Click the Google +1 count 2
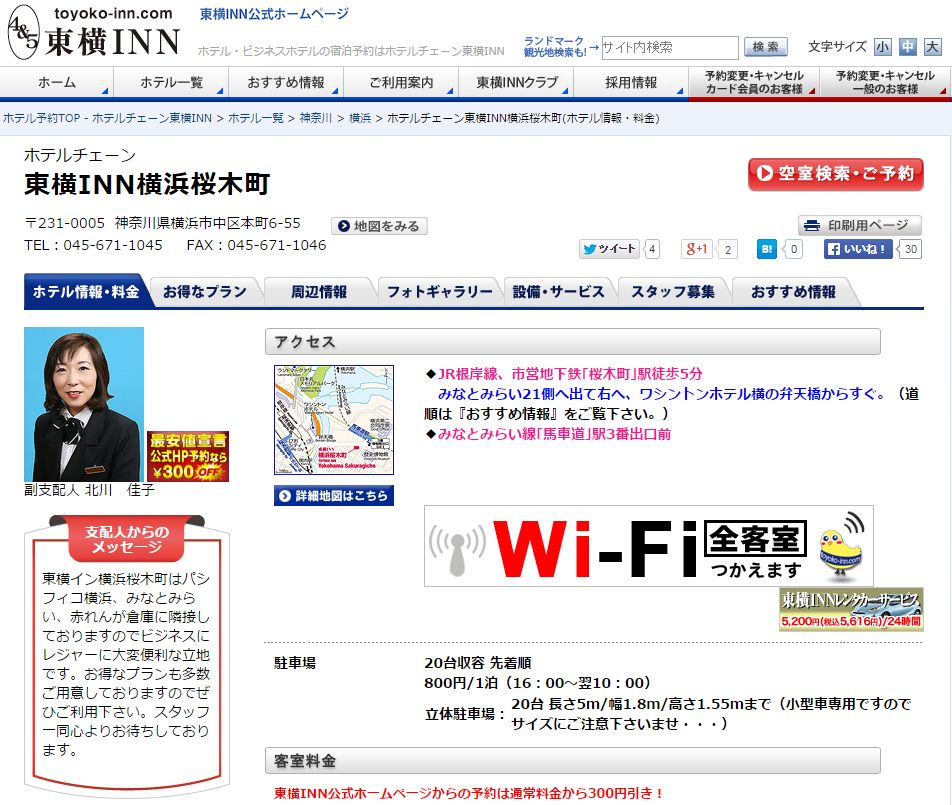 pyautogui.click(x=728, y=249)
